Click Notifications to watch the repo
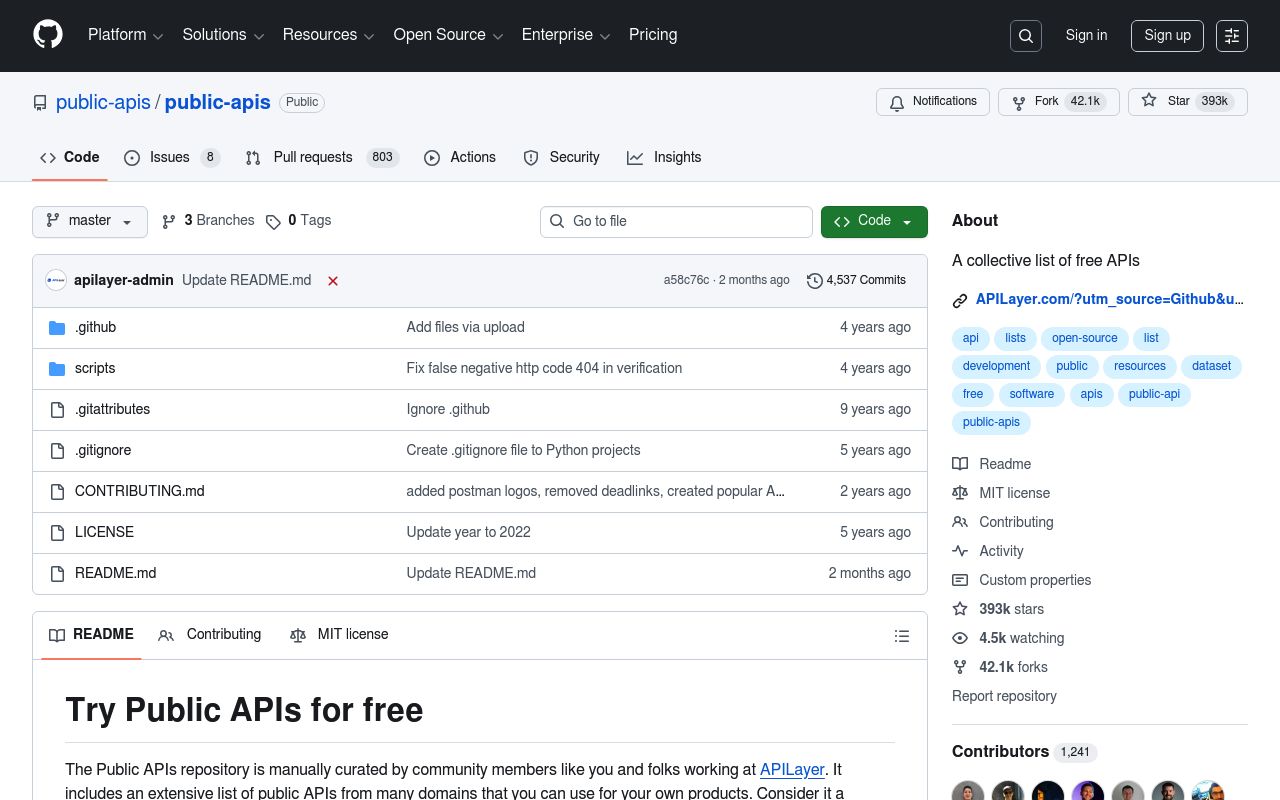Viewport: 1280px width, 800px height. [x=932, y=101]
